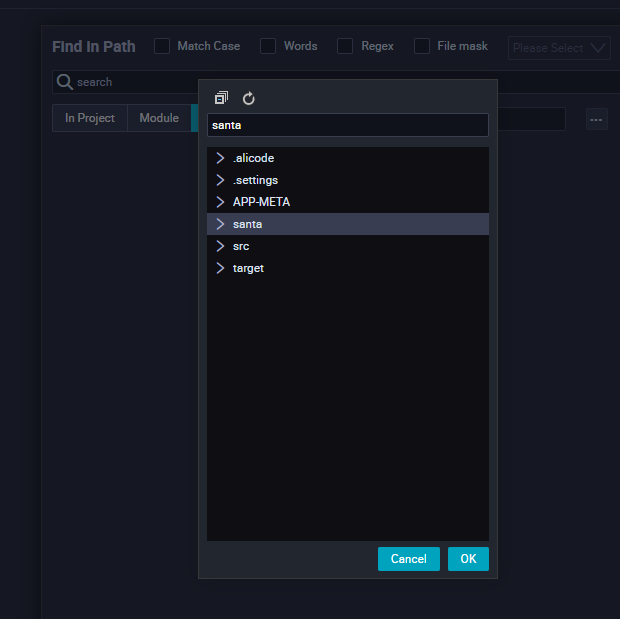Expand the APP-META folder
The width and height of the screenshot is (620, 619).
(220, 202)
